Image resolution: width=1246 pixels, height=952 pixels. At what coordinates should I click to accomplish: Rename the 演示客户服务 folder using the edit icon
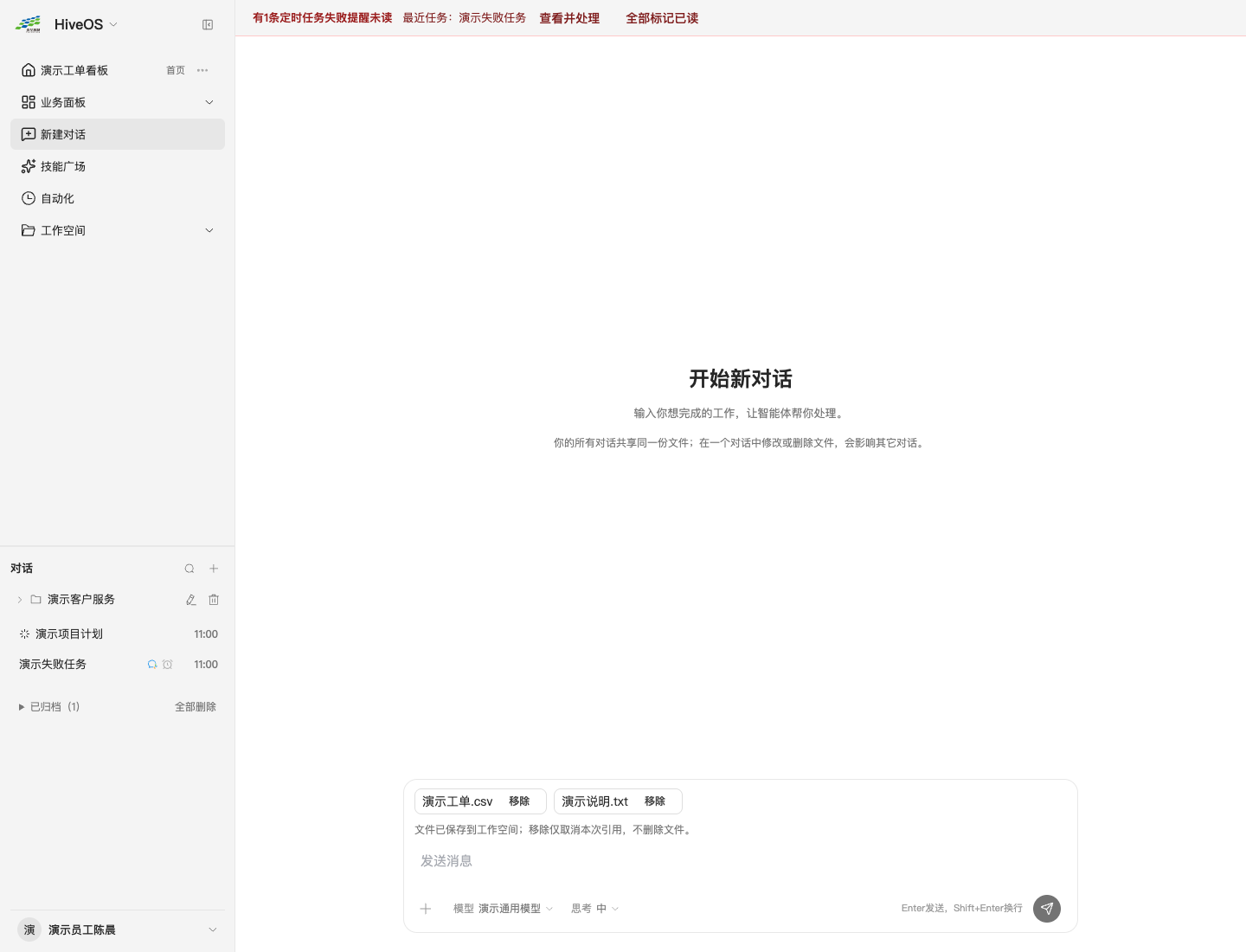click(191, 600)
